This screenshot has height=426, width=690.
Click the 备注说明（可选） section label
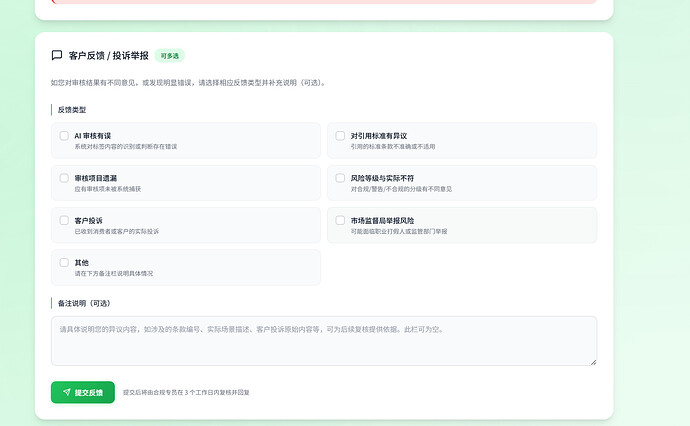tap(84, 303)
